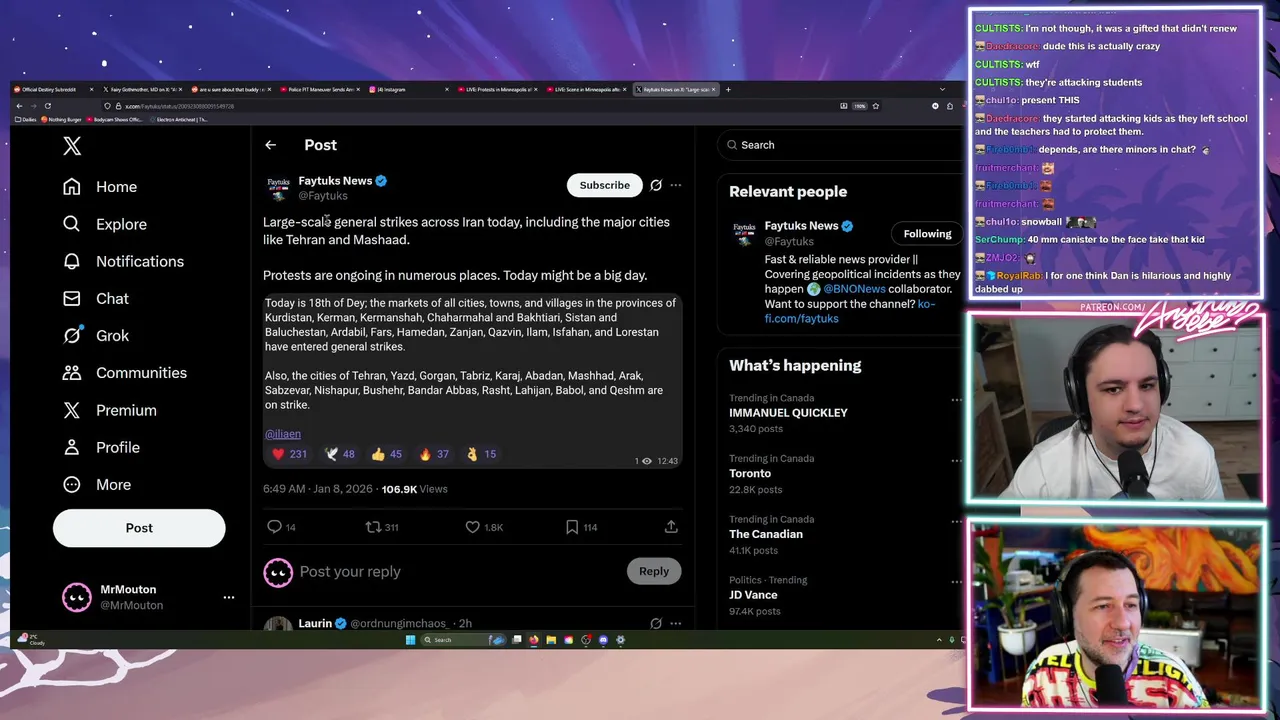Image resolution: width=1280 pixels, height=720 pixels.
Task: Open the Explore page
Action: click(104, 224)
